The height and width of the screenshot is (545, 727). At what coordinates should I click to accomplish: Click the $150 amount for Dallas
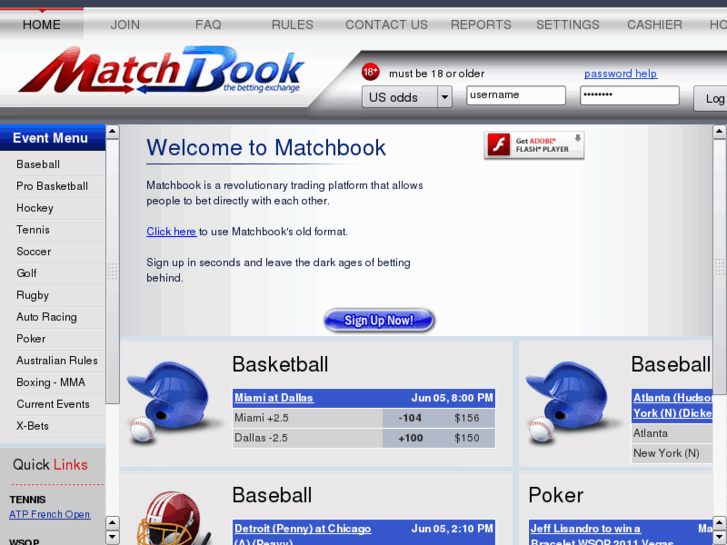466,438
